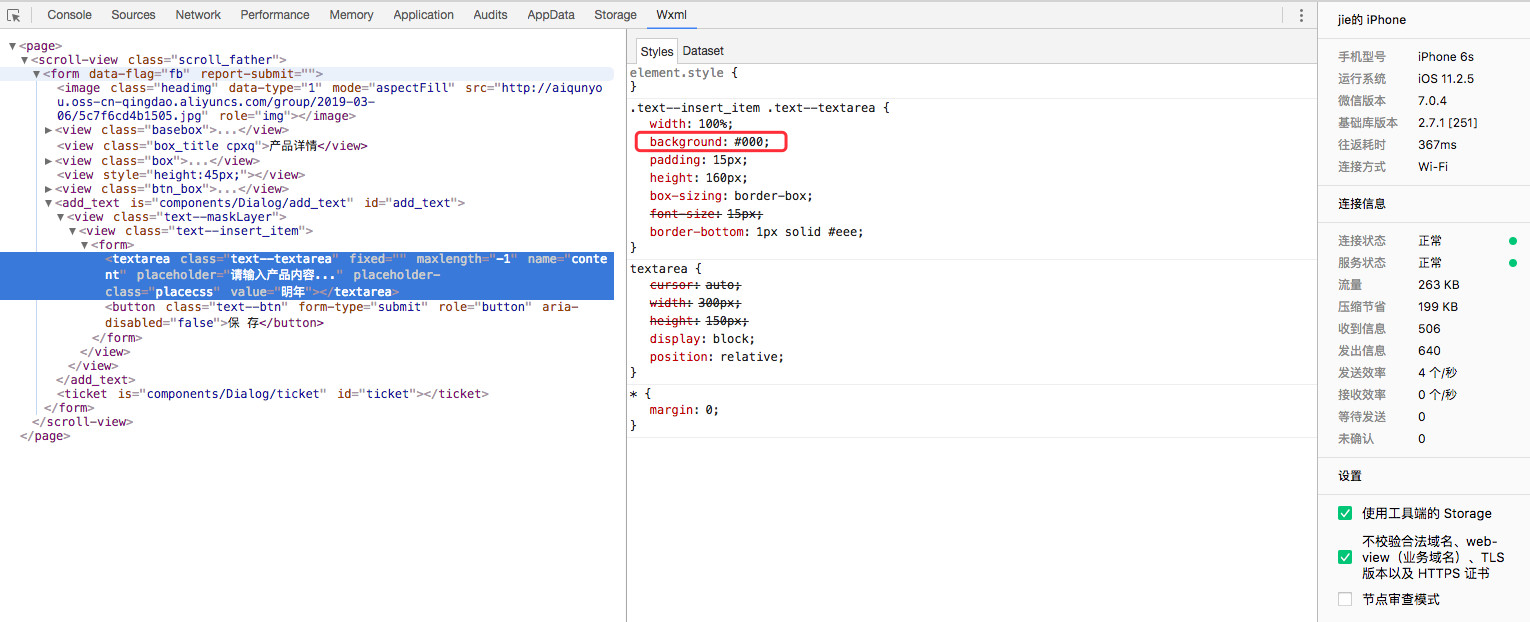The height and width of the screenshot is (622, 1530).
Task: Enable the 节点审查模式 checkbox
Action: tap(1345, 599)
